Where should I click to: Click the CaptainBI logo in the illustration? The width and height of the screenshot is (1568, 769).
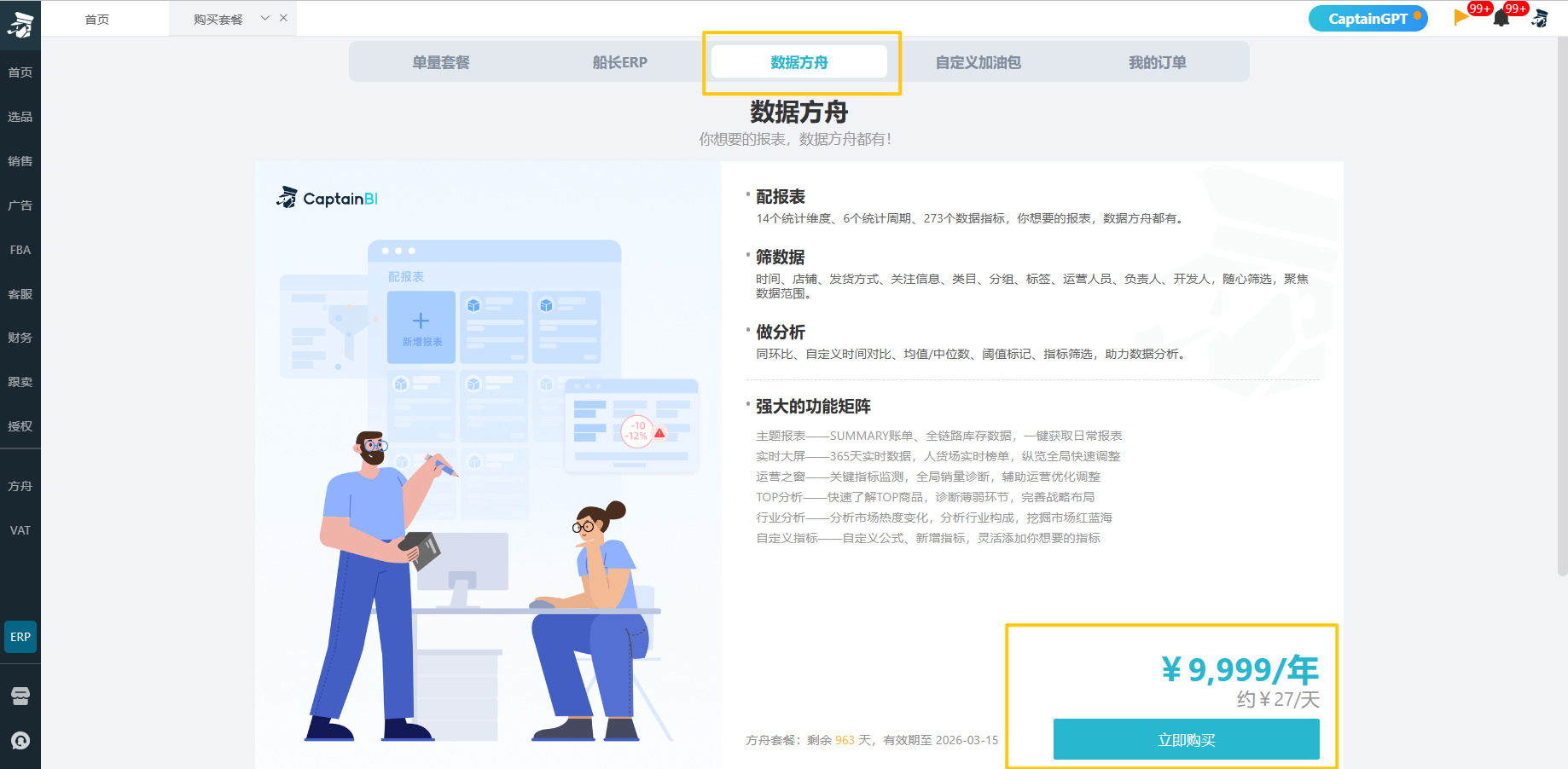pyautogui.click(x=327, y=198)
